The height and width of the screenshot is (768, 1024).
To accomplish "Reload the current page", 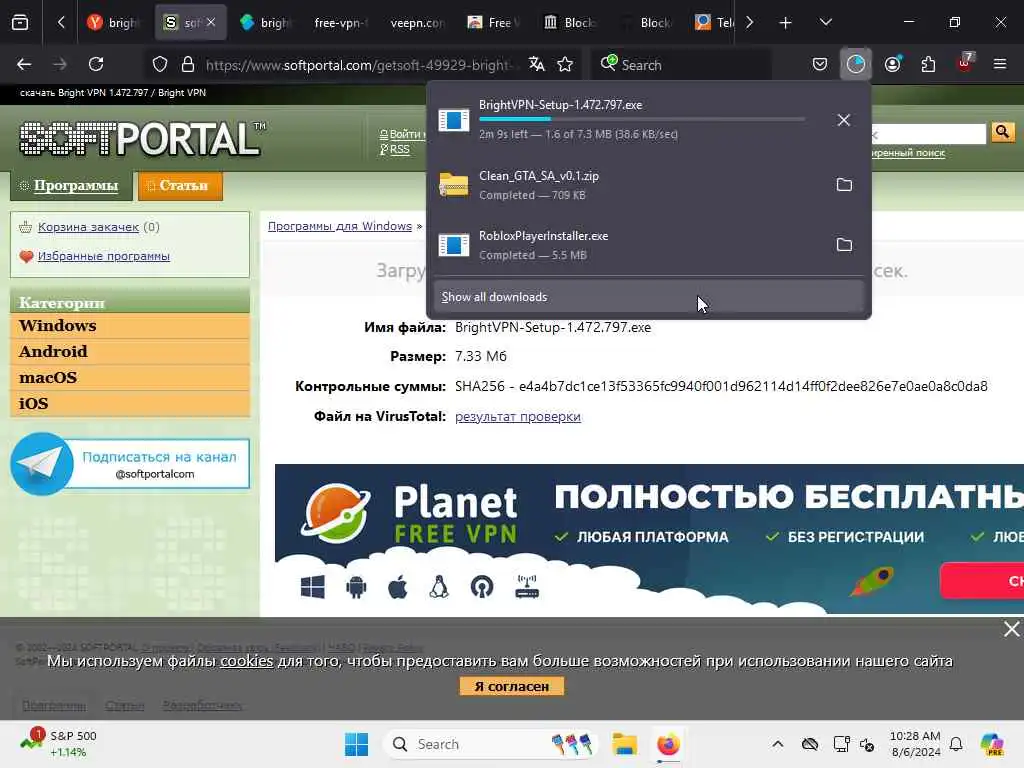I will [x=96, y=64].
